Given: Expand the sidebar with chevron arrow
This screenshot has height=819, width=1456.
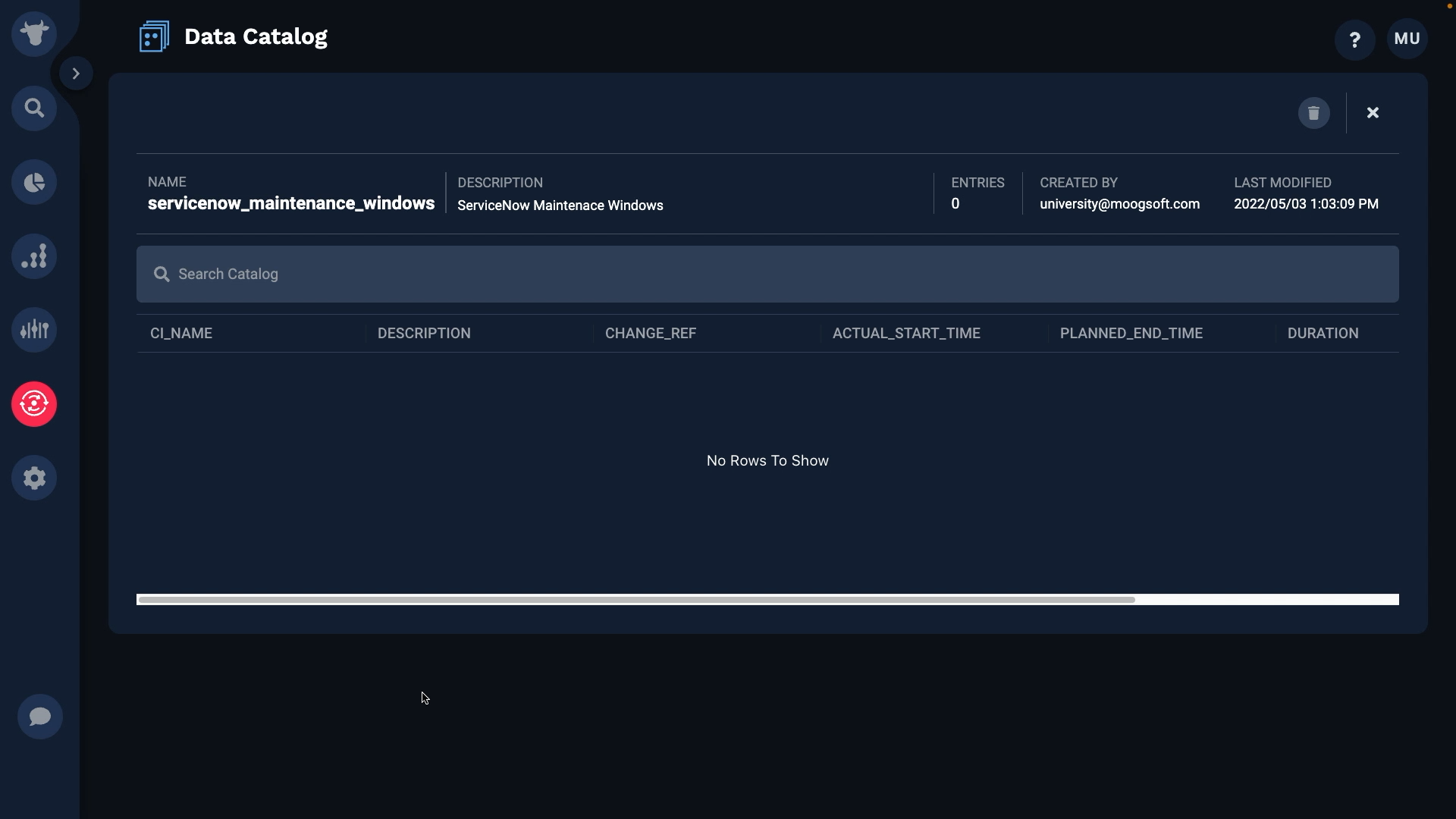Looking at the screenshot, I should [76, 74].
